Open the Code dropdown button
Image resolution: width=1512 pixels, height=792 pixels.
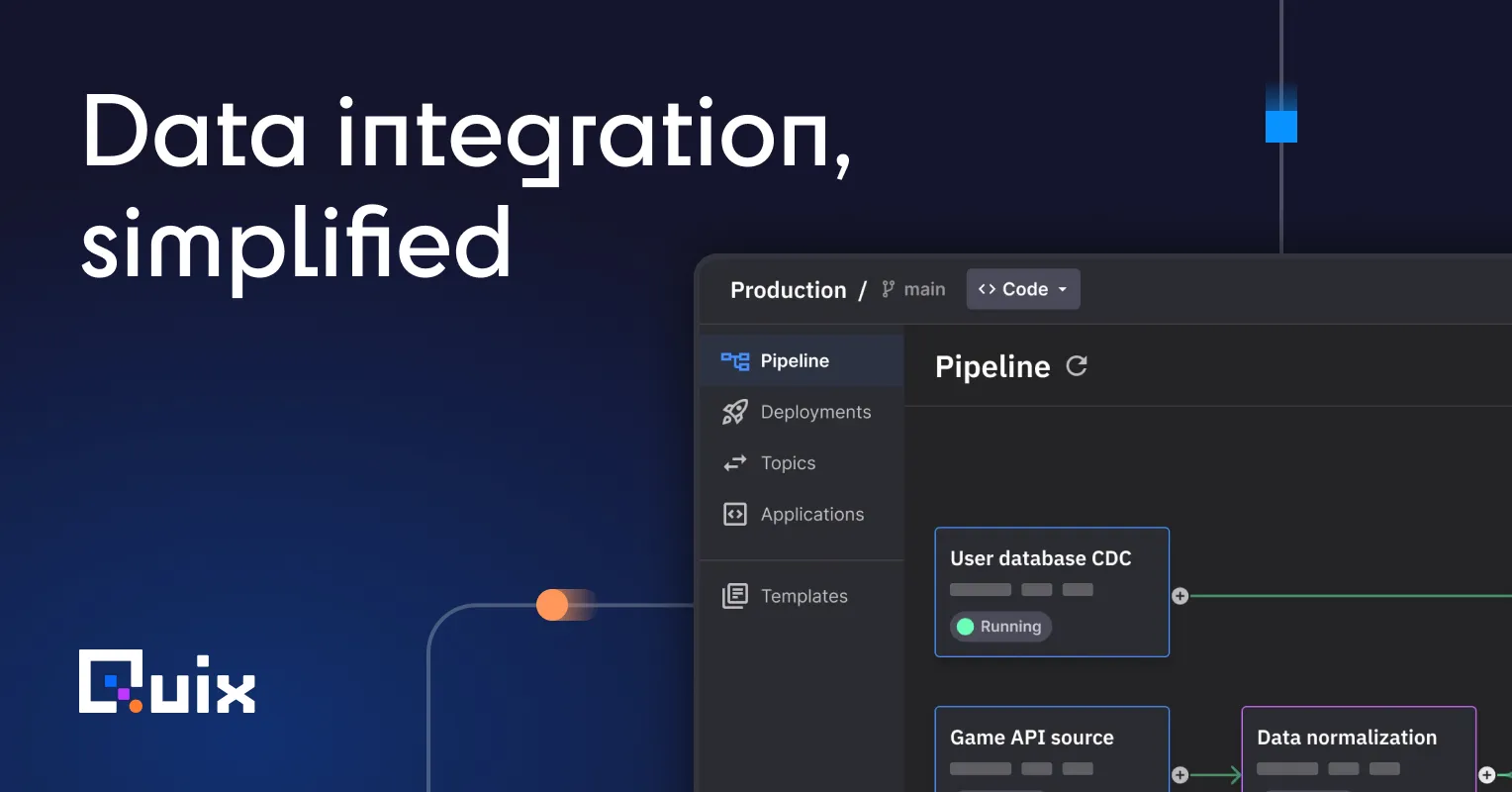point(1023,289)
